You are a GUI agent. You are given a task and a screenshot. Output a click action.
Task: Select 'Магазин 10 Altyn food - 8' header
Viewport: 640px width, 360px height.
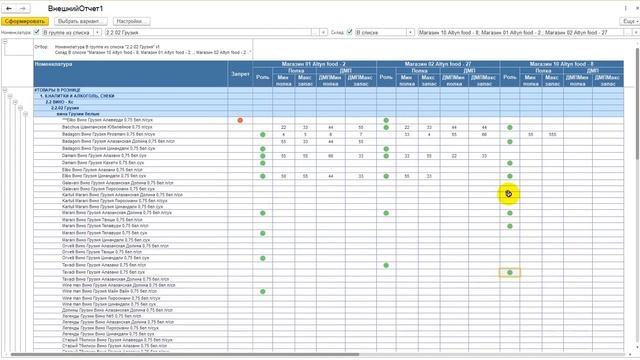562,64
